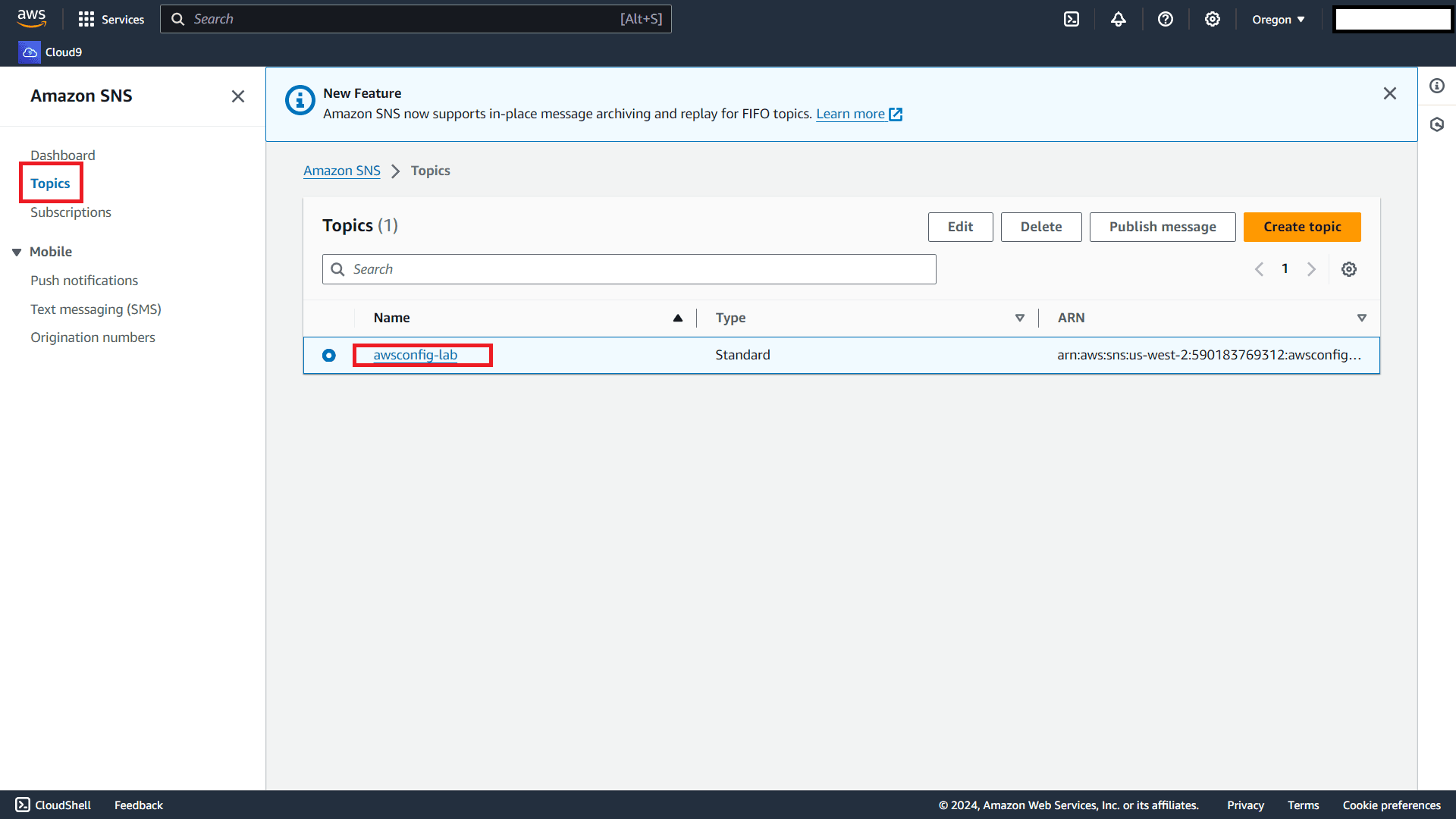The height and width of the screenshot is (819, 1456).
Task: Open the awsconfig-lab topic link
Action: tap(416, 355)
